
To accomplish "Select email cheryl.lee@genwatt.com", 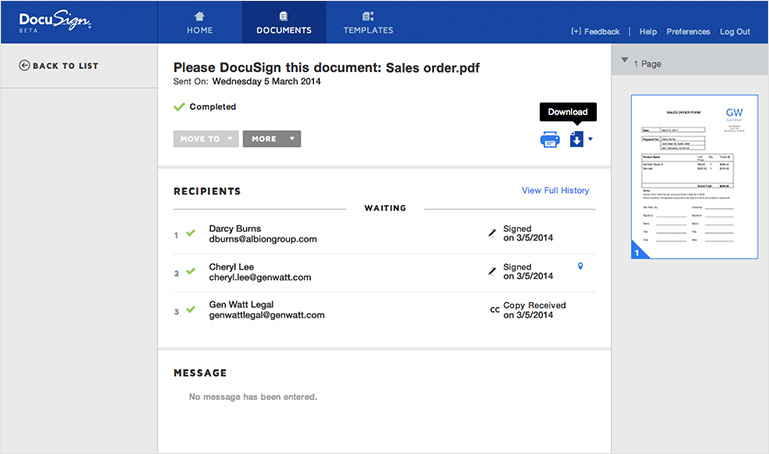I will (260, 277).
